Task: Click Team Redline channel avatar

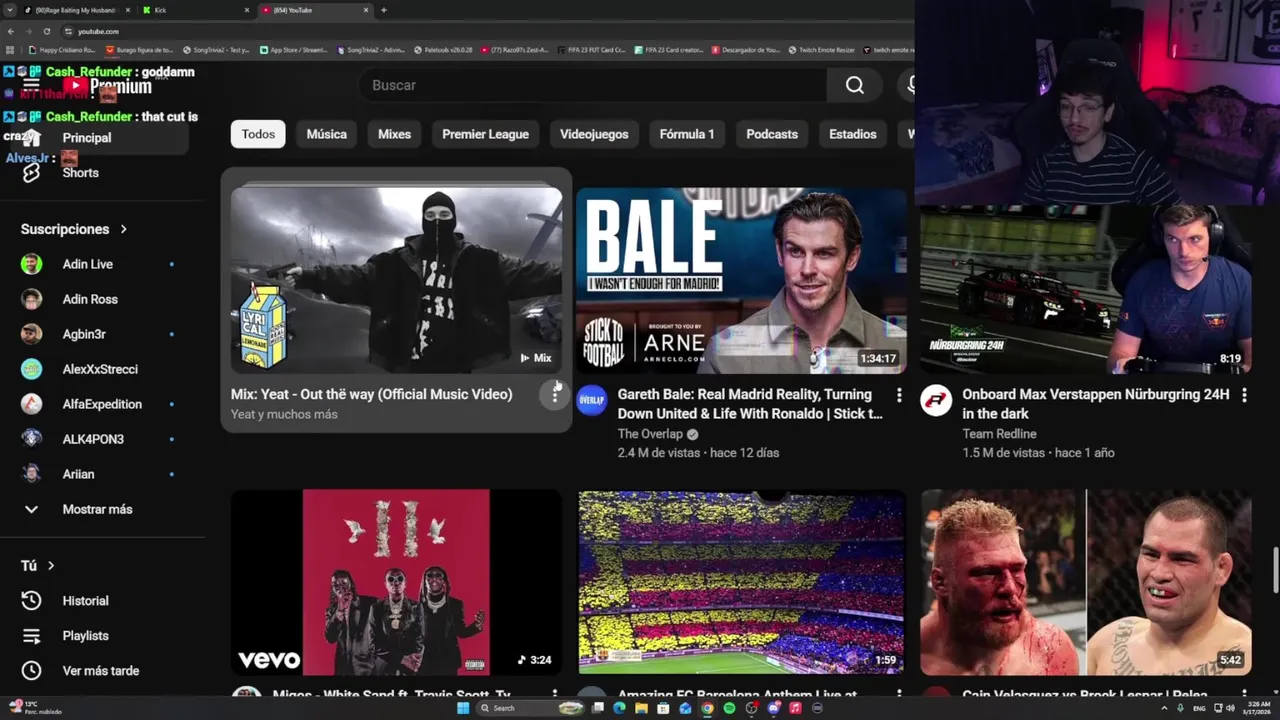Action: click(x=936, y=400)
